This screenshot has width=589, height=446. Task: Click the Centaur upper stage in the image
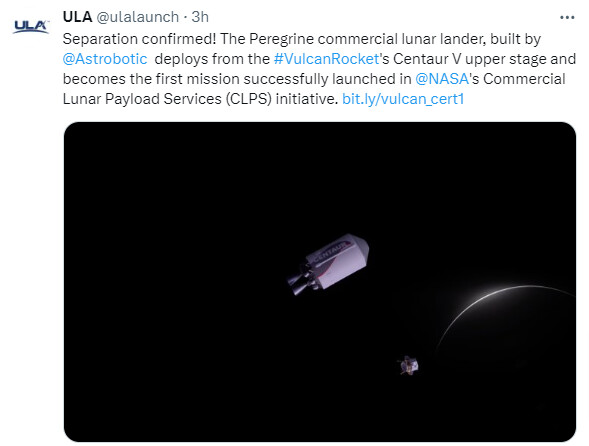pos(328,264)
